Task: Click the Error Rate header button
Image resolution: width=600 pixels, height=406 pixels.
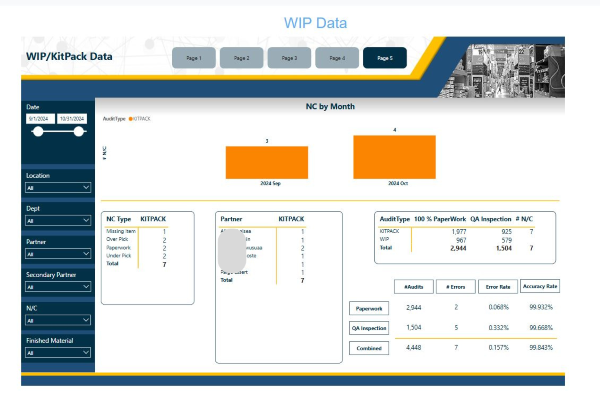Action: (498, 287)
